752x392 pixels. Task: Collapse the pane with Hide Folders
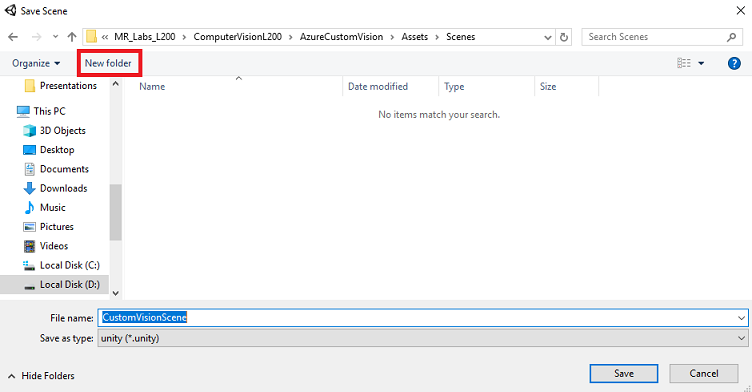[x=41, y=376]
